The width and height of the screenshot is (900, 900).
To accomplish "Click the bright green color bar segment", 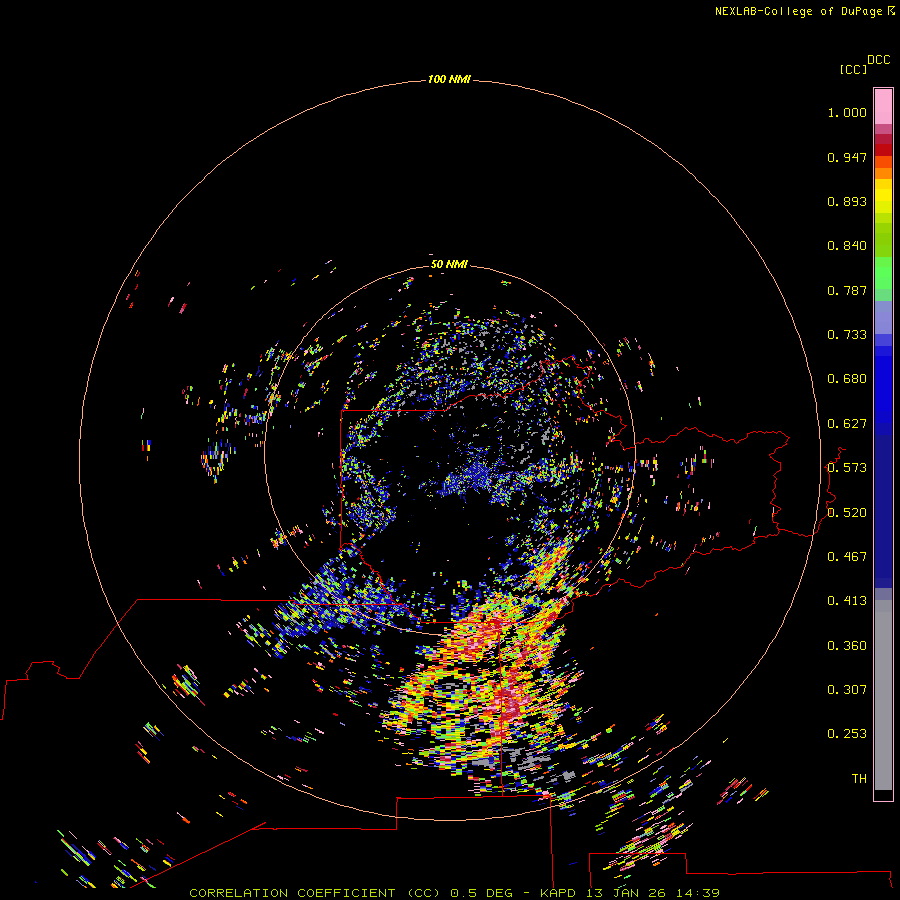I will (883, 273).
